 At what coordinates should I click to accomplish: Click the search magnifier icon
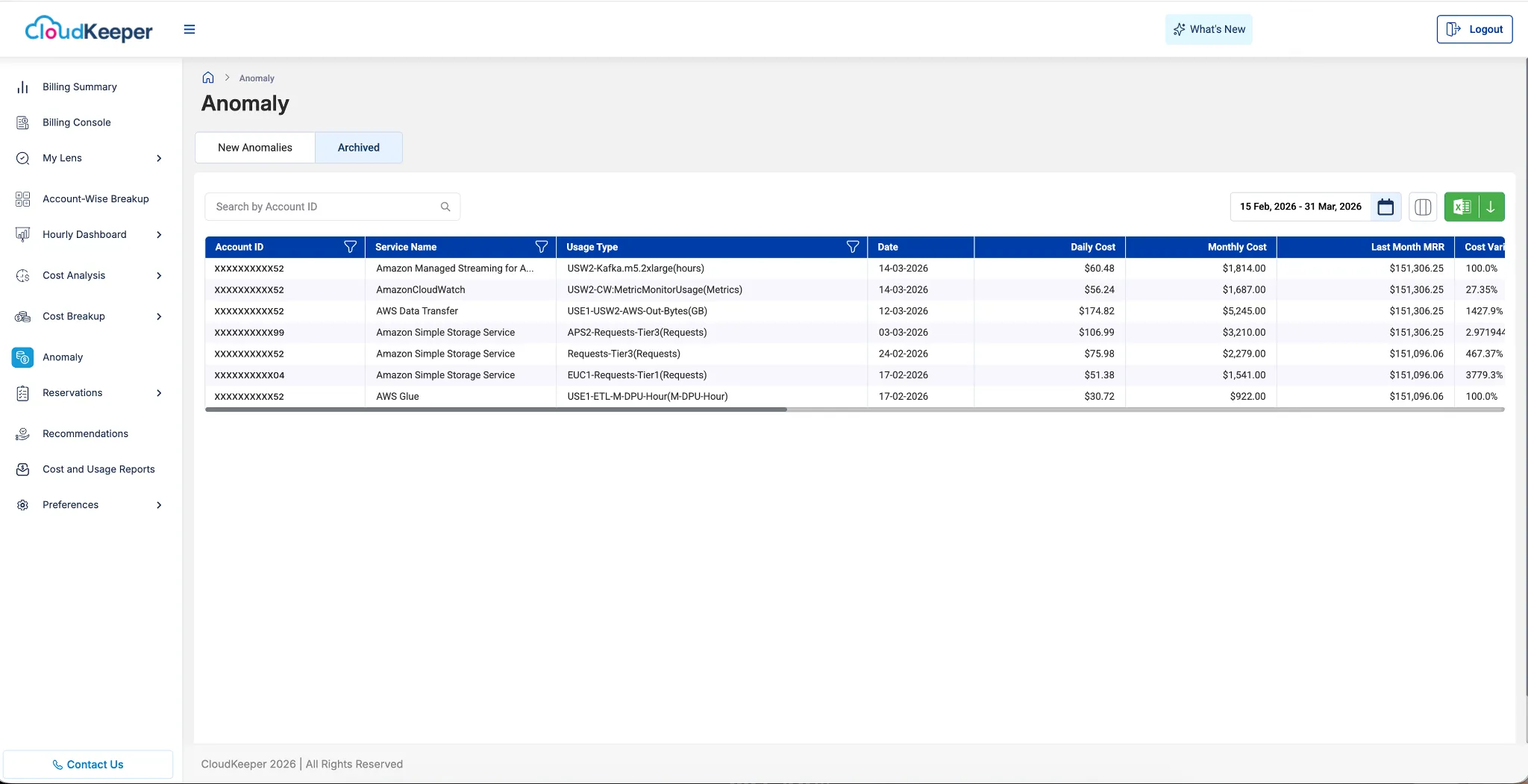445,207
